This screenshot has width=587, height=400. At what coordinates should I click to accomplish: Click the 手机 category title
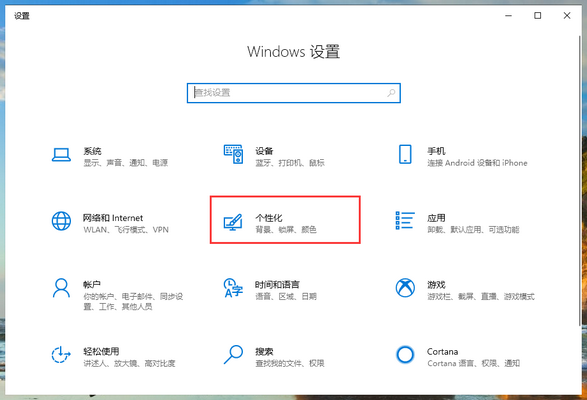(436, 151)
